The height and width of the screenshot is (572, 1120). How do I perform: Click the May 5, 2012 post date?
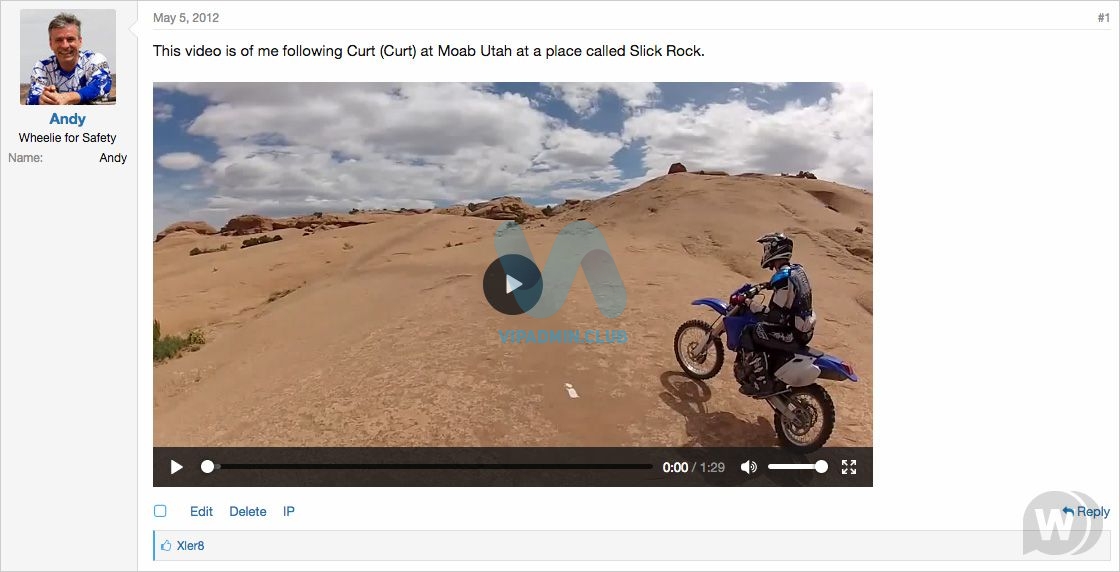pos(186,18)
